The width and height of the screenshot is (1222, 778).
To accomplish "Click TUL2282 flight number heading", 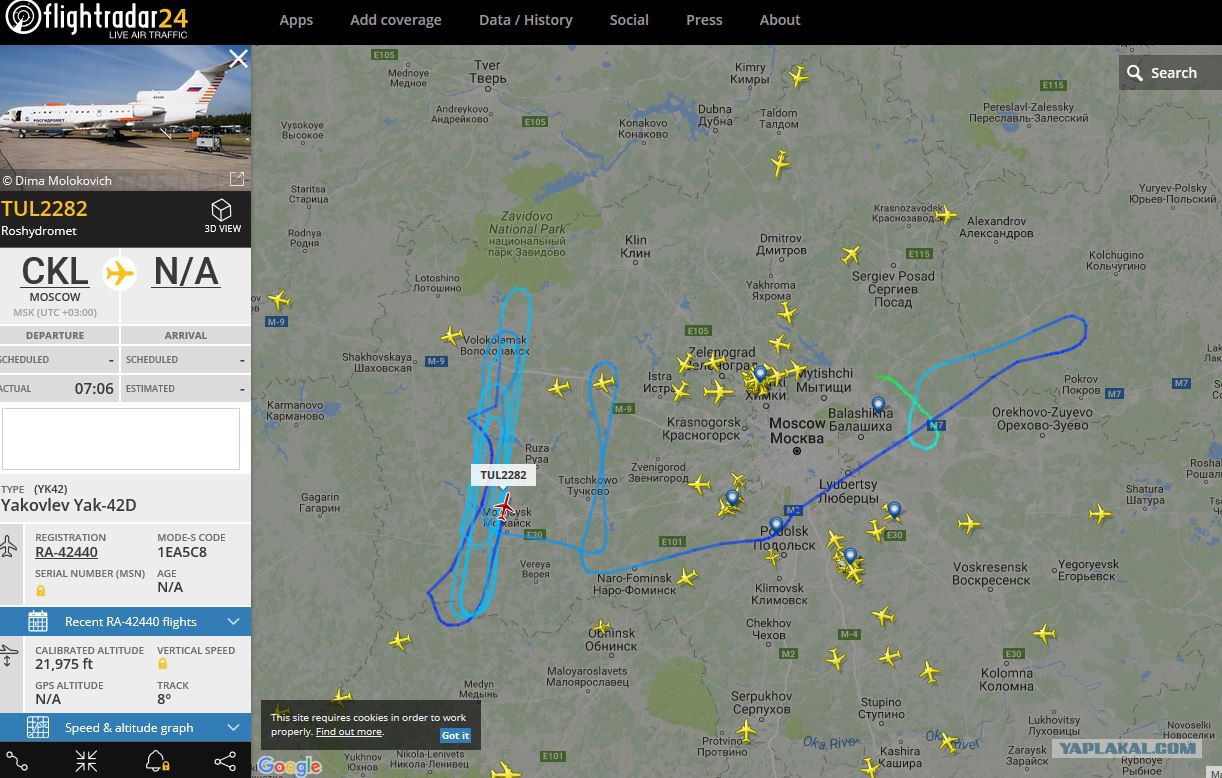I will [x=44, y=209].
